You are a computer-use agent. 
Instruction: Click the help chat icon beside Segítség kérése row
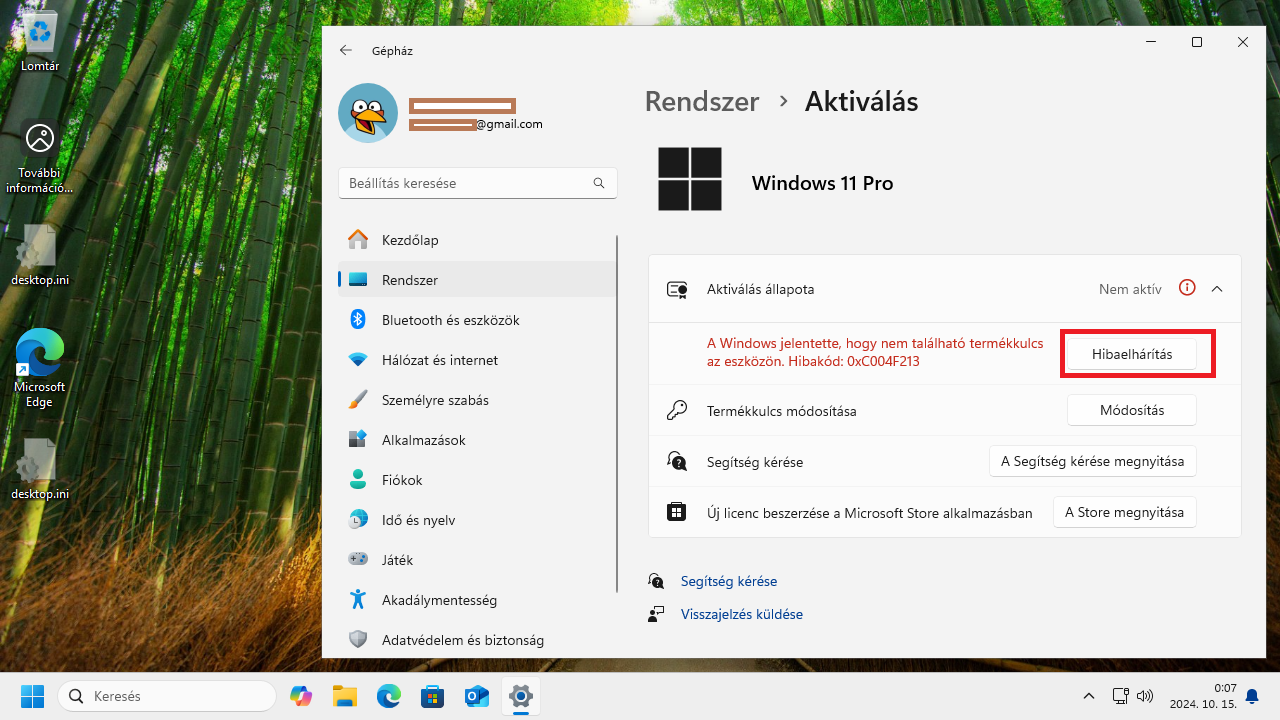677,462
